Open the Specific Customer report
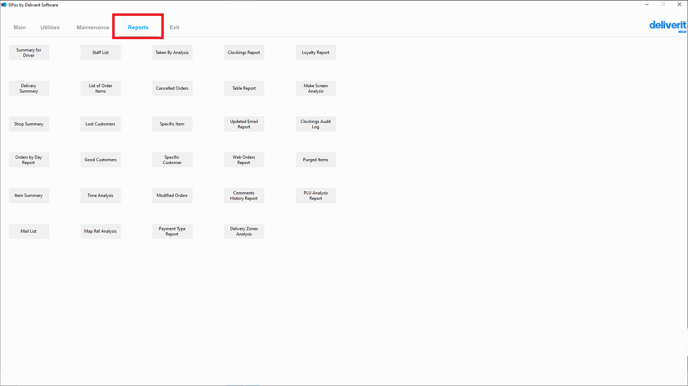The height and width of the screenshot is (386, 688). [172, 160]
